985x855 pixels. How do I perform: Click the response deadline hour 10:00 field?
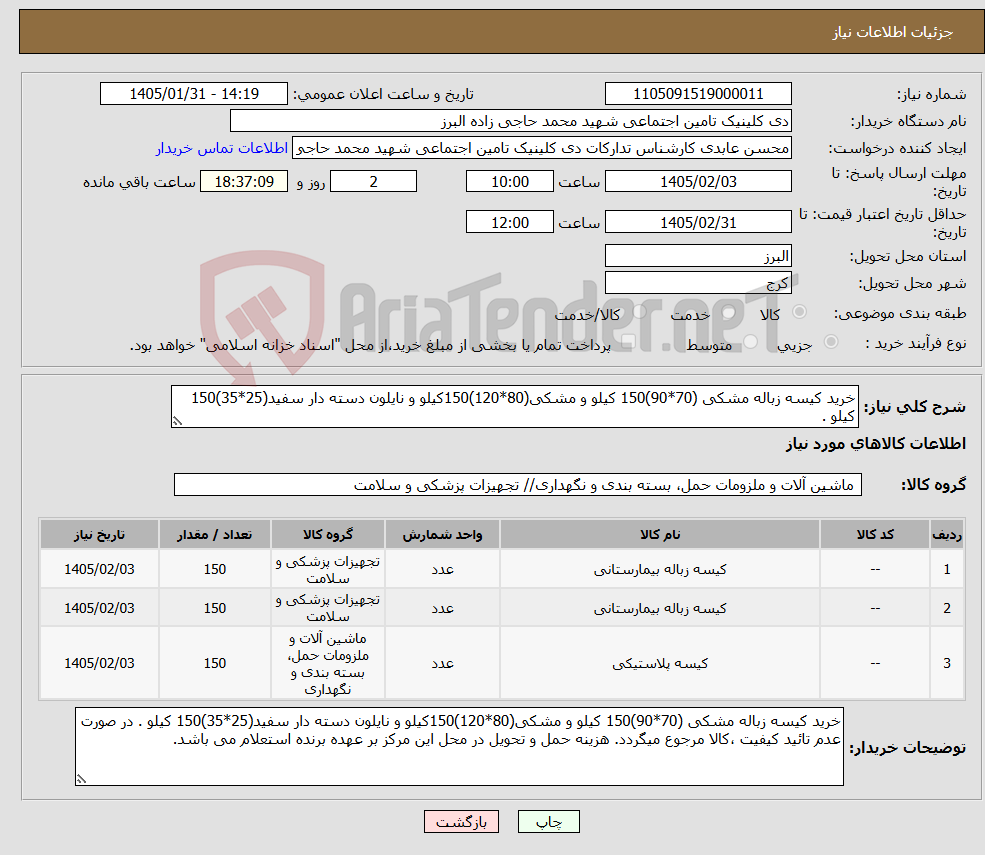(509, 182)
